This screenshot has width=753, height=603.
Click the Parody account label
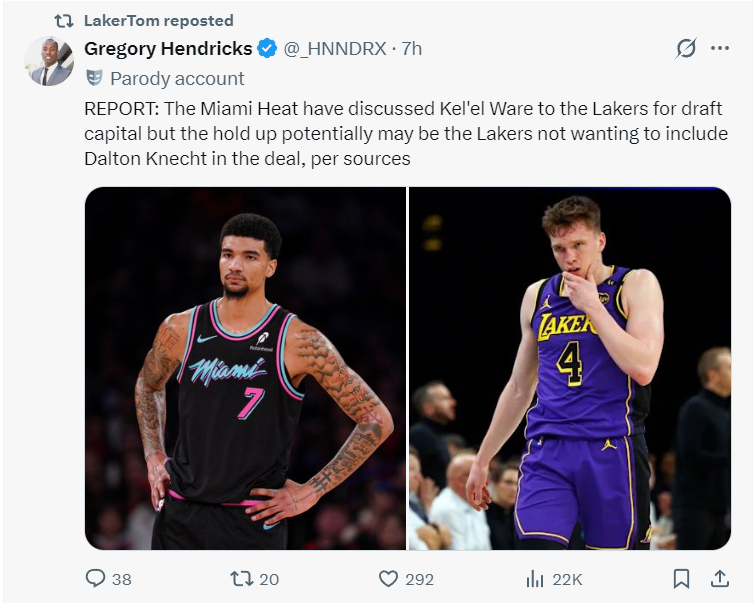pyautogui.click(x=177, y=78)
